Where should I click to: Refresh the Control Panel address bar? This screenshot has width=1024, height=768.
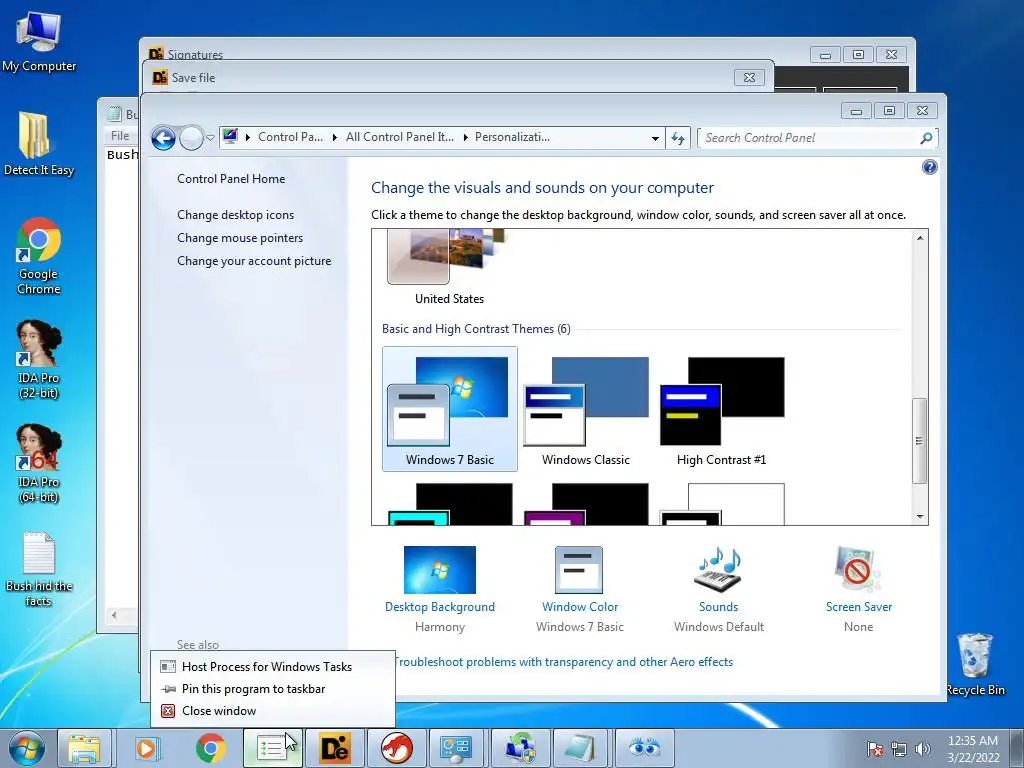[678, 138]
